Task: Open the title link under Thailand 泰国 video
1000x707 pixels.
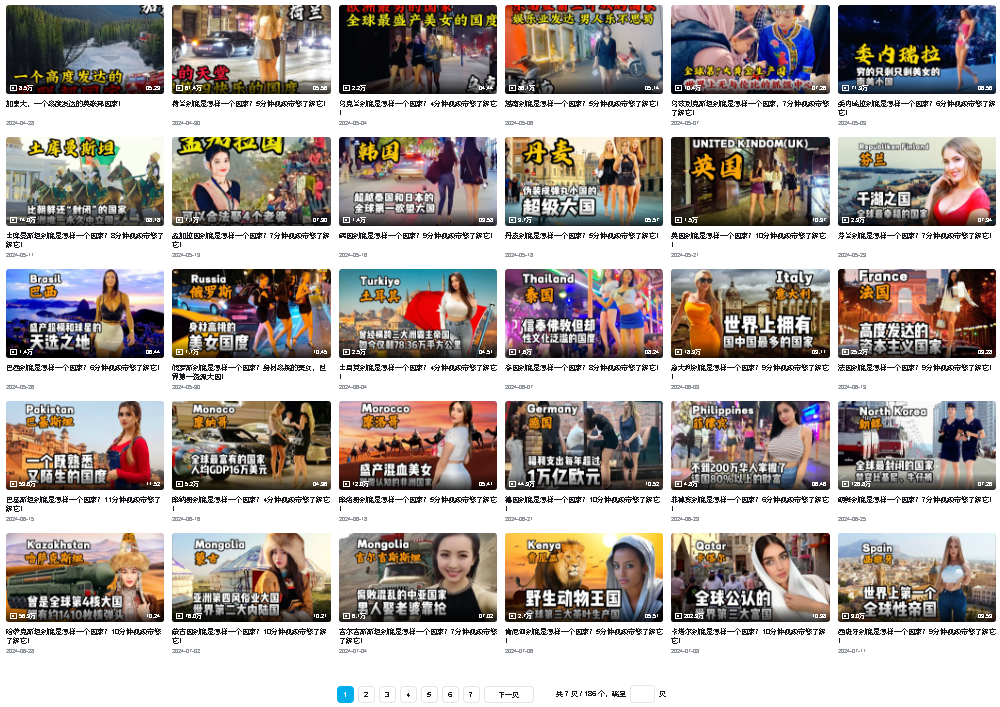Action: click(x=582, y=368)
